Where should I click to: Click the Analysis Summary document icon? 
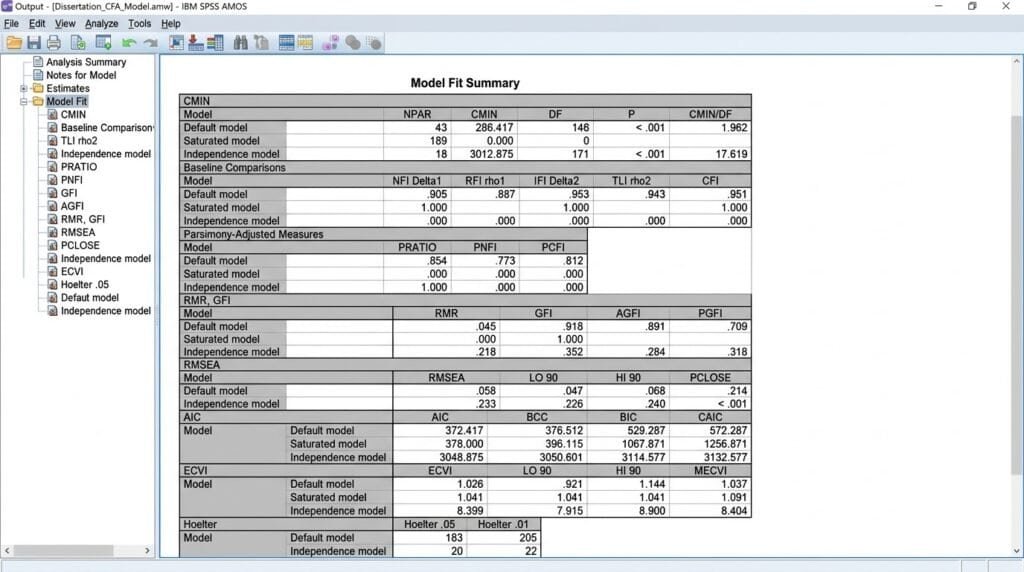[38, 62]
